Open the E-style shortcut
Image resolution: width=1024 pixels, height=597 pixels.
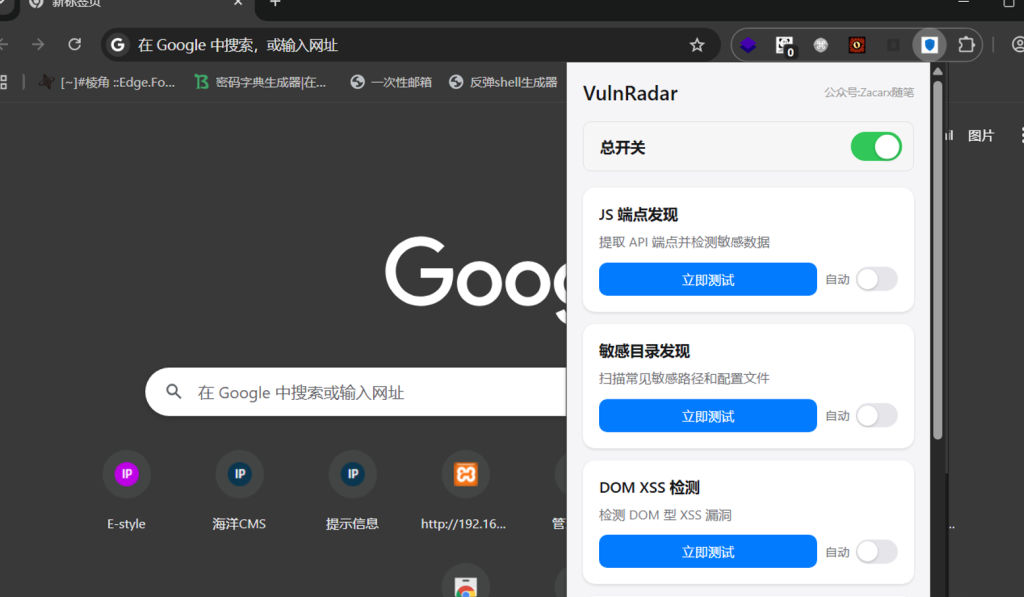126,474
